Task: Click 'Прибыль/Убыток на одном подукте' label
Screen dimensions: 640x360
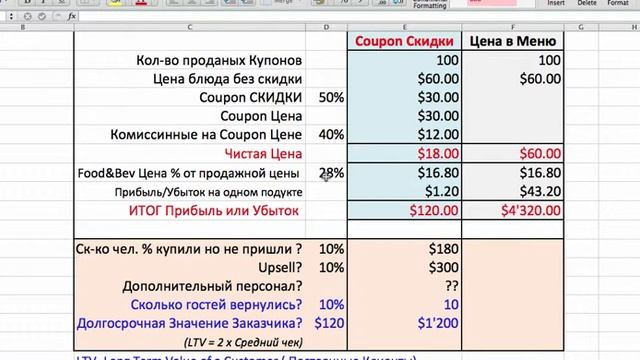Action: 208,192
